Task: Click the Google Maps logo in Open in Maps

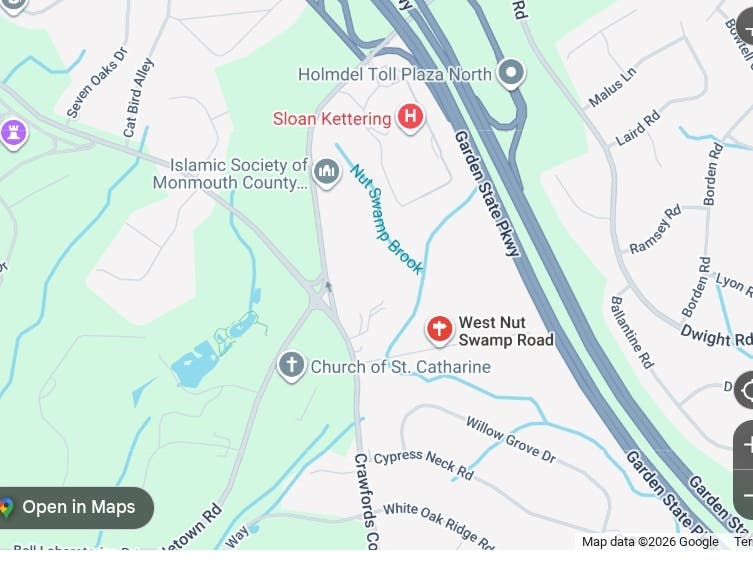Action: 7,507
